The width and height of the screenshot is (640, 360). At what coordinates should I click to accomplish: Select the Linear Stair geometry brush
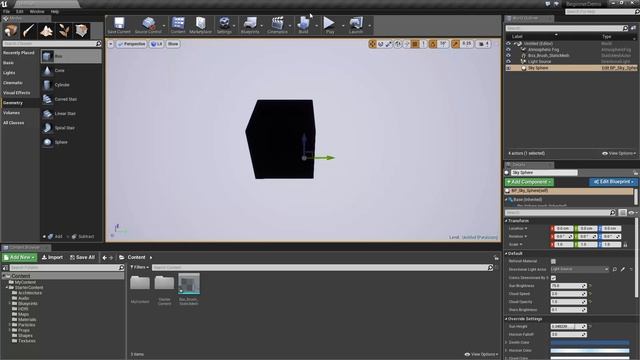[x=71, y=113]
